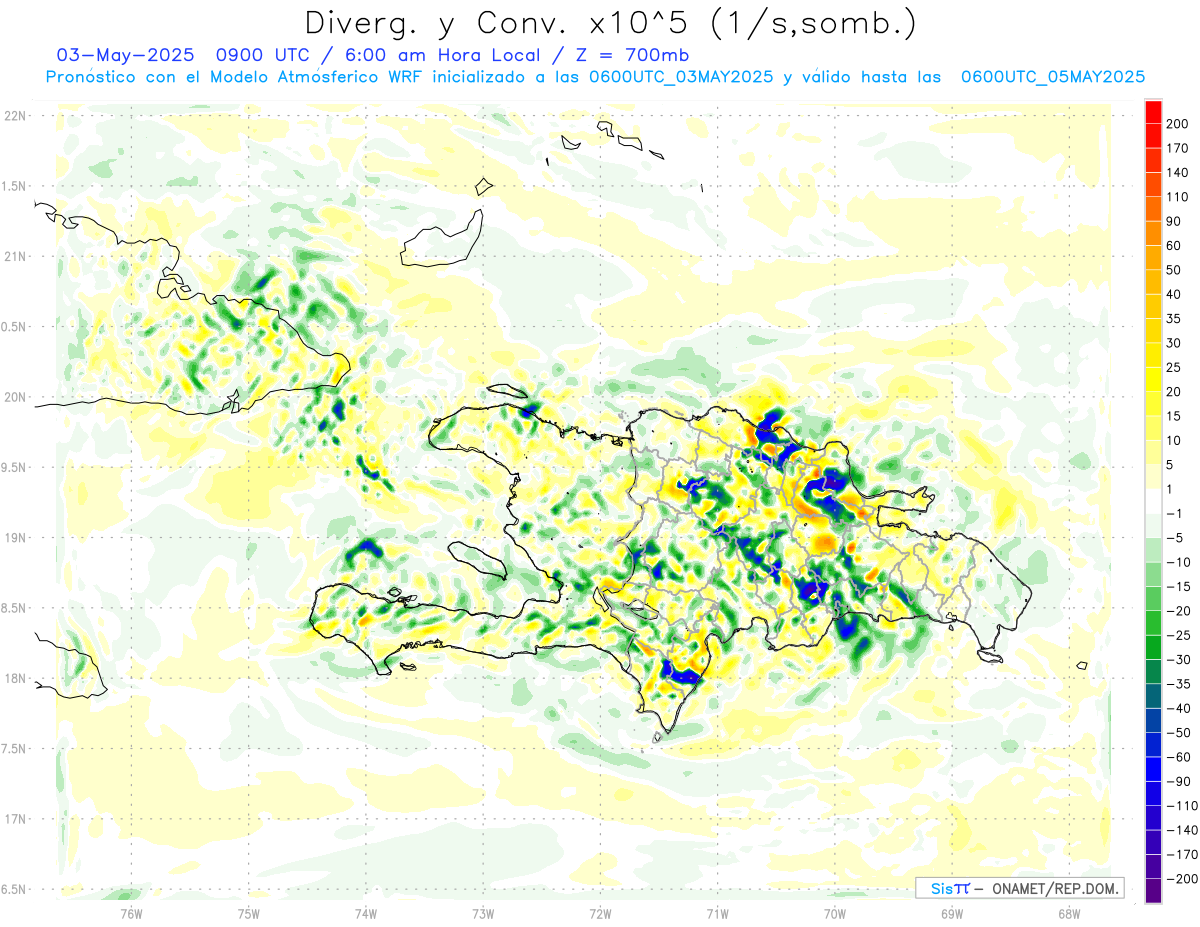This screenshot has width=1200, height=927.
Task: Click the "71W" longitude label
Action: pyautogui.click(x=717, y=913)
